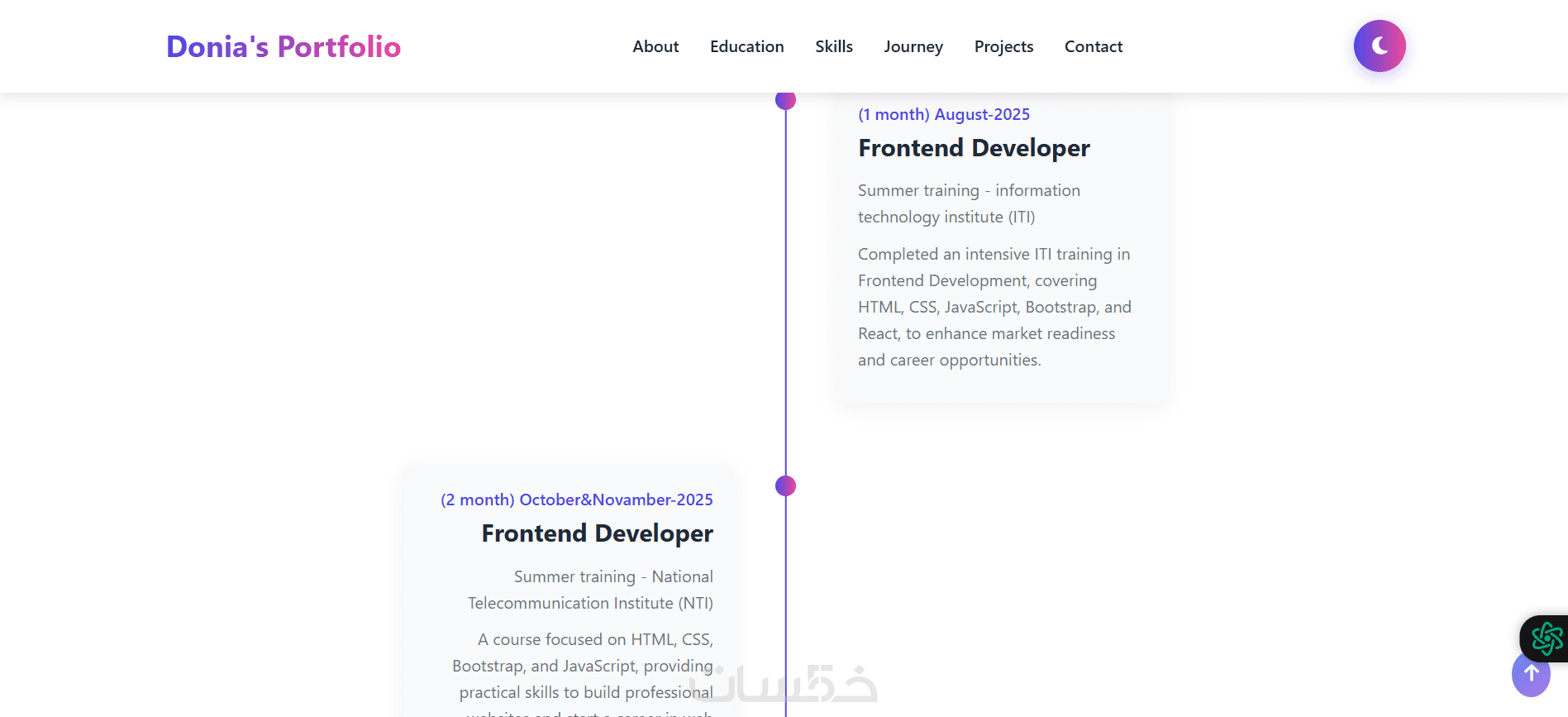Open the Skills nav link
1568x717 pixels.
[x=833, y=47]
